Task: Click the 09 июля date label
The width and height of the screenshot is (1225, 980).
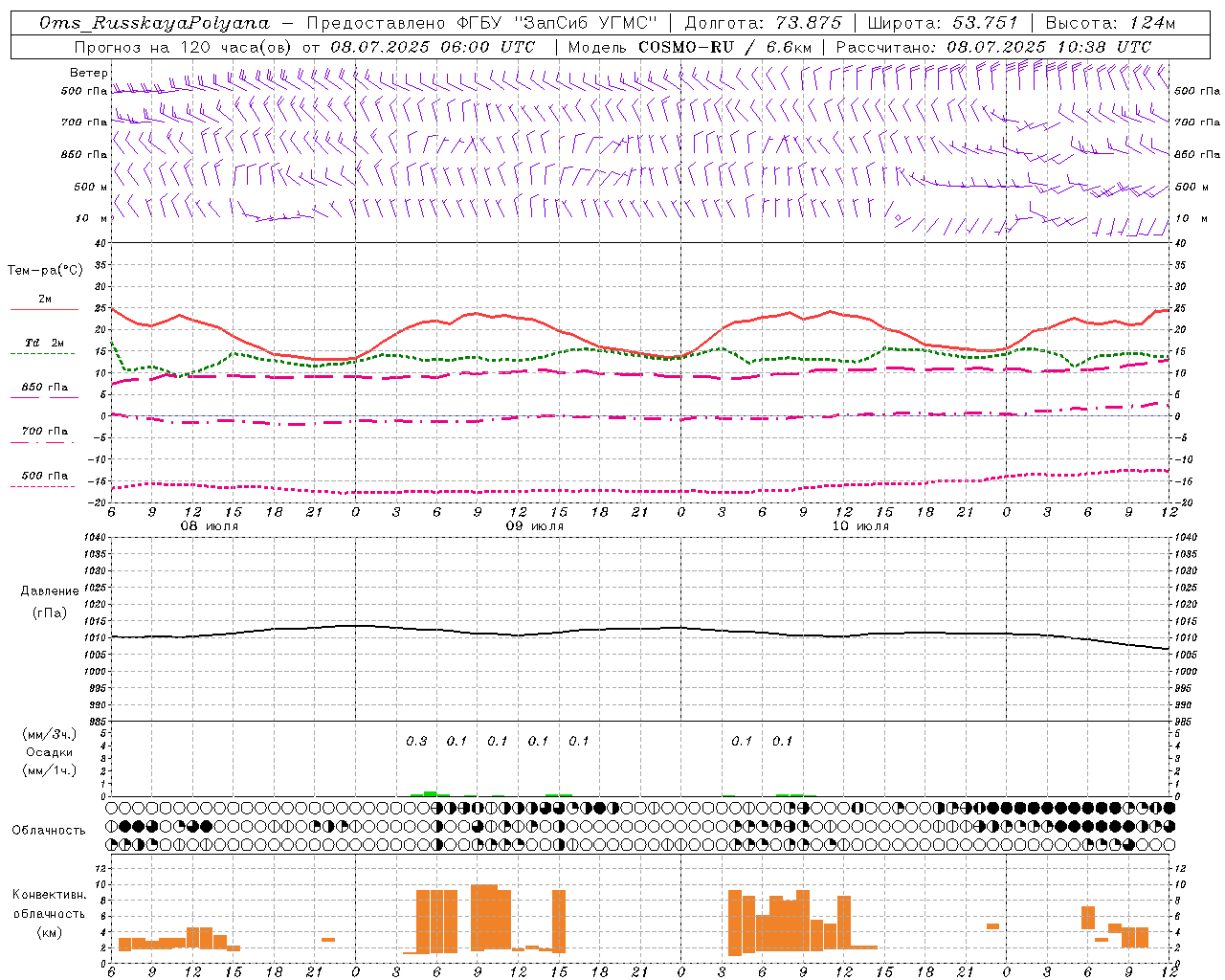Action: pos(535,526)
